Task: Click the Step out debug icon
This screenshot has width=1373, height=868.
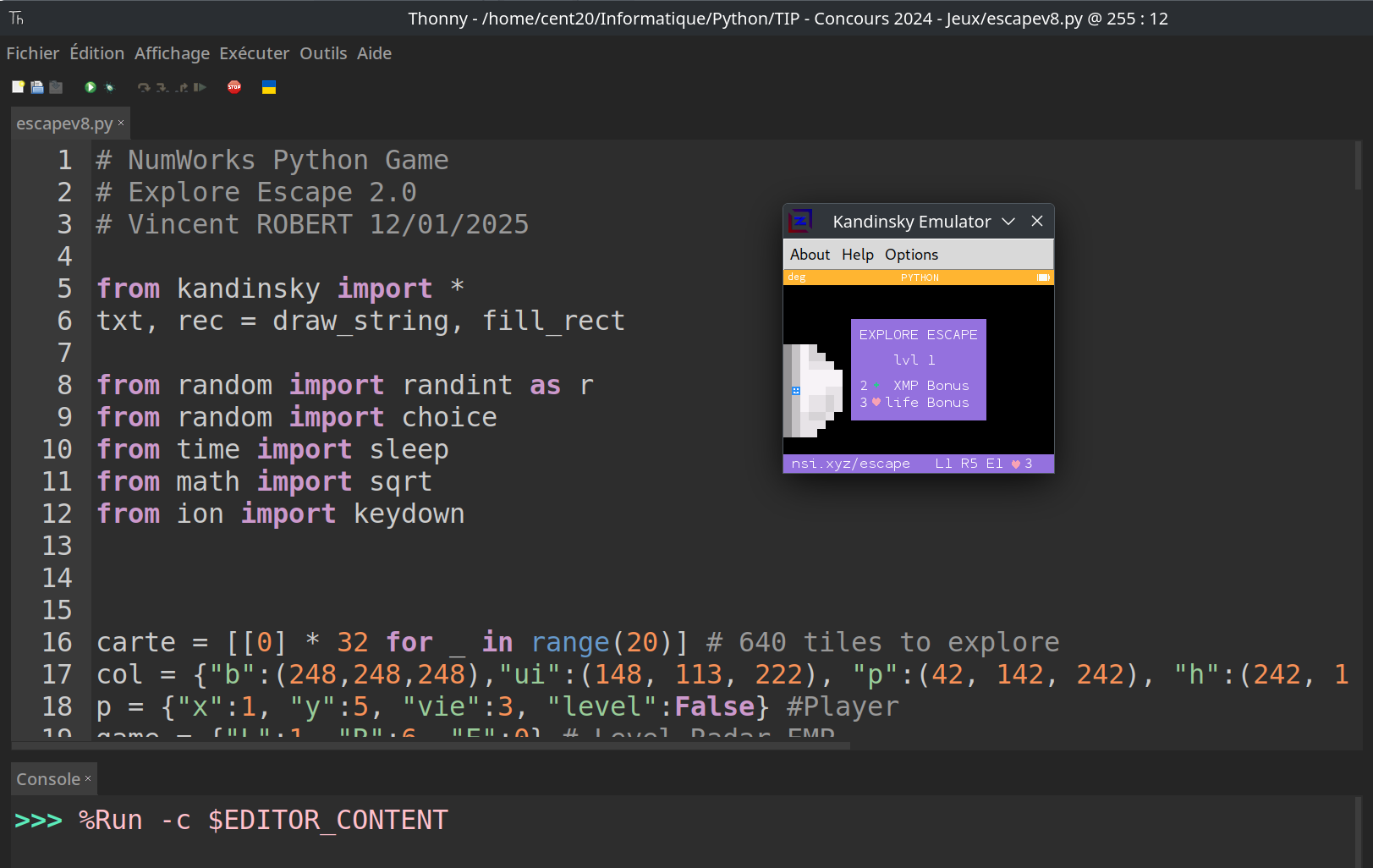Action: pyautogui.click(x=181, y=87)
